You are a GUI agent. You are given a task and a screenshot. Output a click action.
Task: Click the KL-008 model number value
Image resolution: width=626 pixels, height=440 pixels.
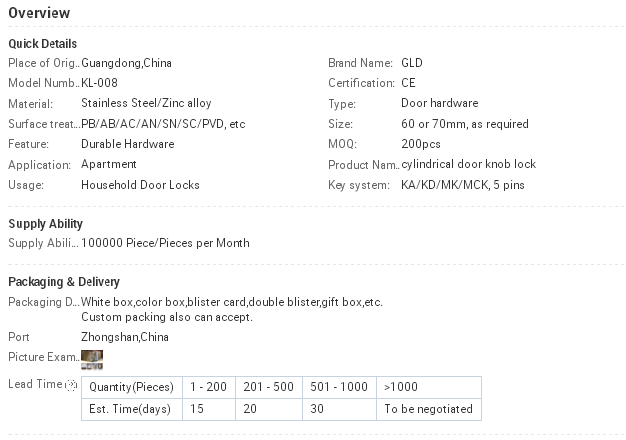99,83
